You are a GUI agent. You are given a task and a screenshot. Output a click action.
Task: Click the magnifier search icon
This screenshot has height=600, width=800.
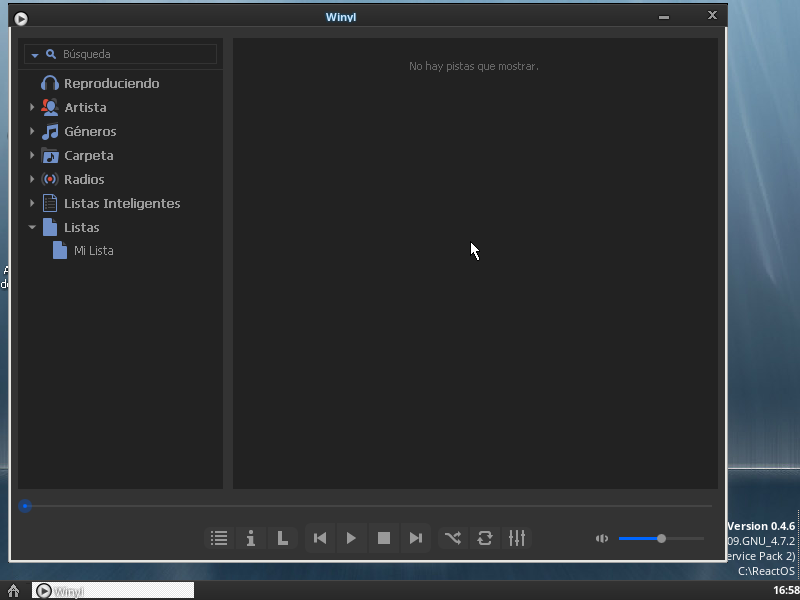pyautogui.click(x=51, y=54)
